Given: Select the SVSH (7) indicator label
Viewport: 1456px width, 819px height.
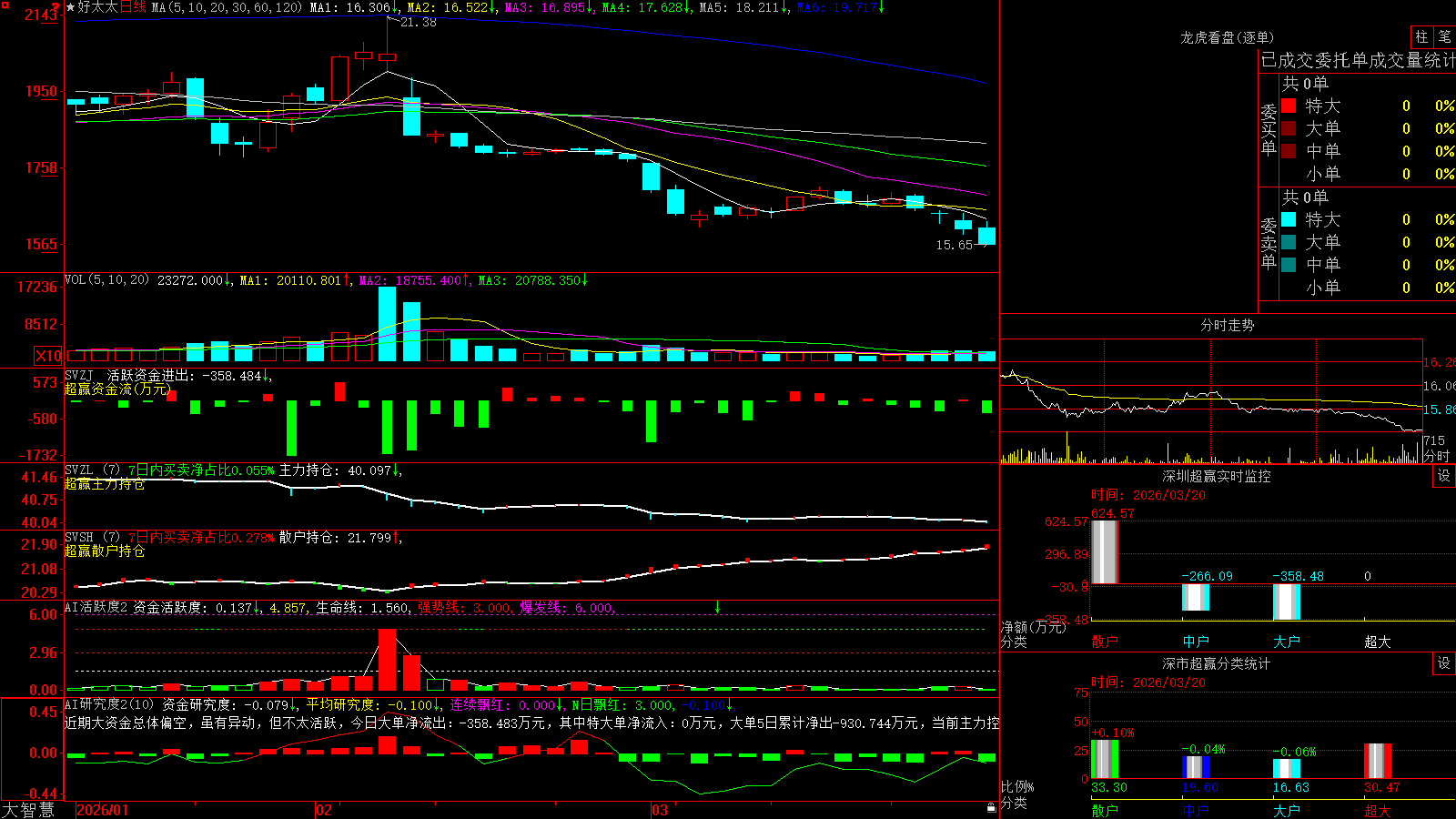Looking at the screenshot, I should [92, 538].
